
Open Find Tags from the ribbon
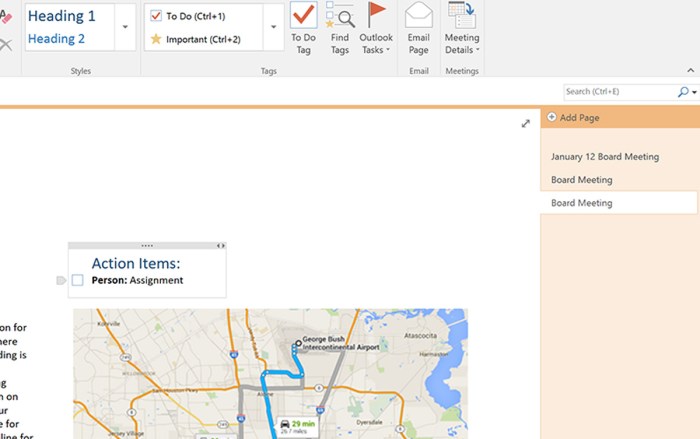pyautogui.click(x=340, y=17)
